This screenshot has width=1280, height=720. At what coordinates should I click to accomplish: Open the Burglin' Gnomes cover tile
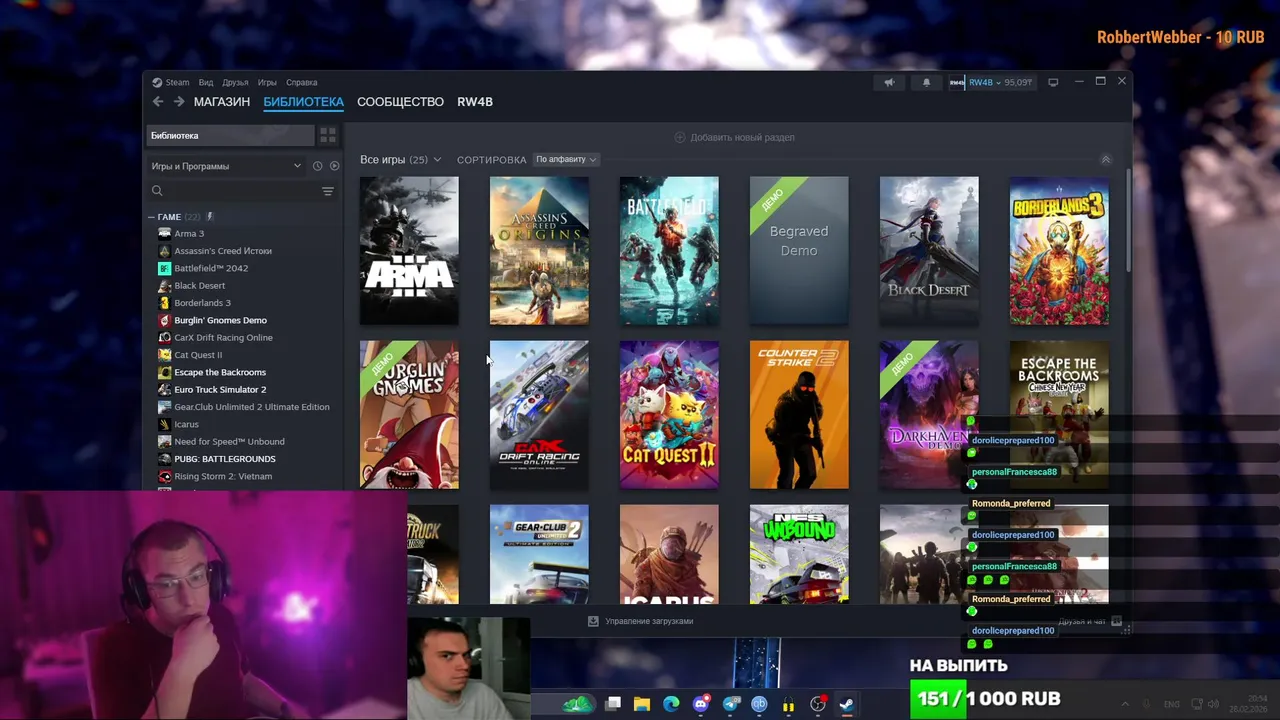[409, 415]
